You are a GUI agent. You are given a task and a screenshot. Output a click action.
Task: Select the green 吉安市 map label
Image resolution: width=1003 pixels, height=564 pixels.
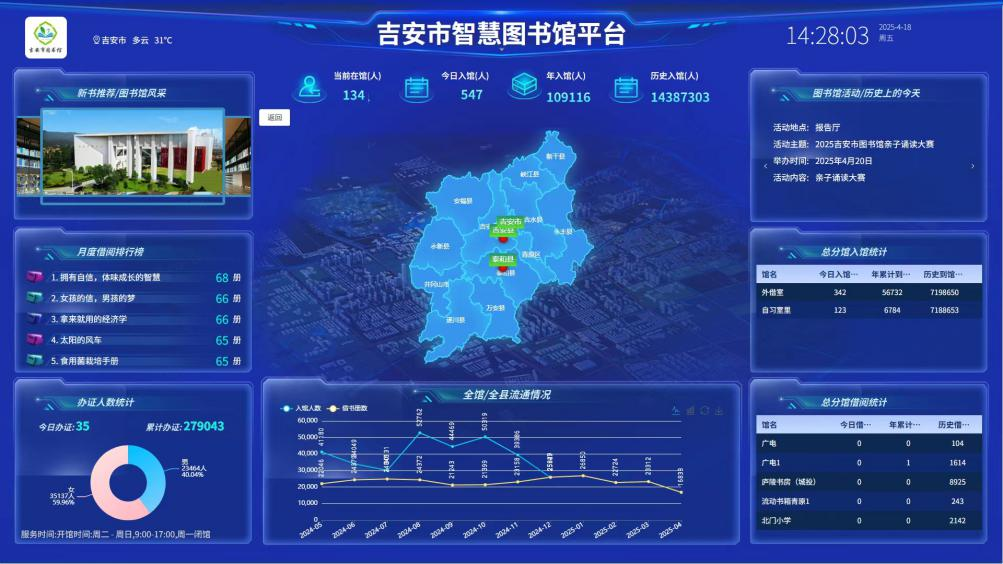[510, 222]
